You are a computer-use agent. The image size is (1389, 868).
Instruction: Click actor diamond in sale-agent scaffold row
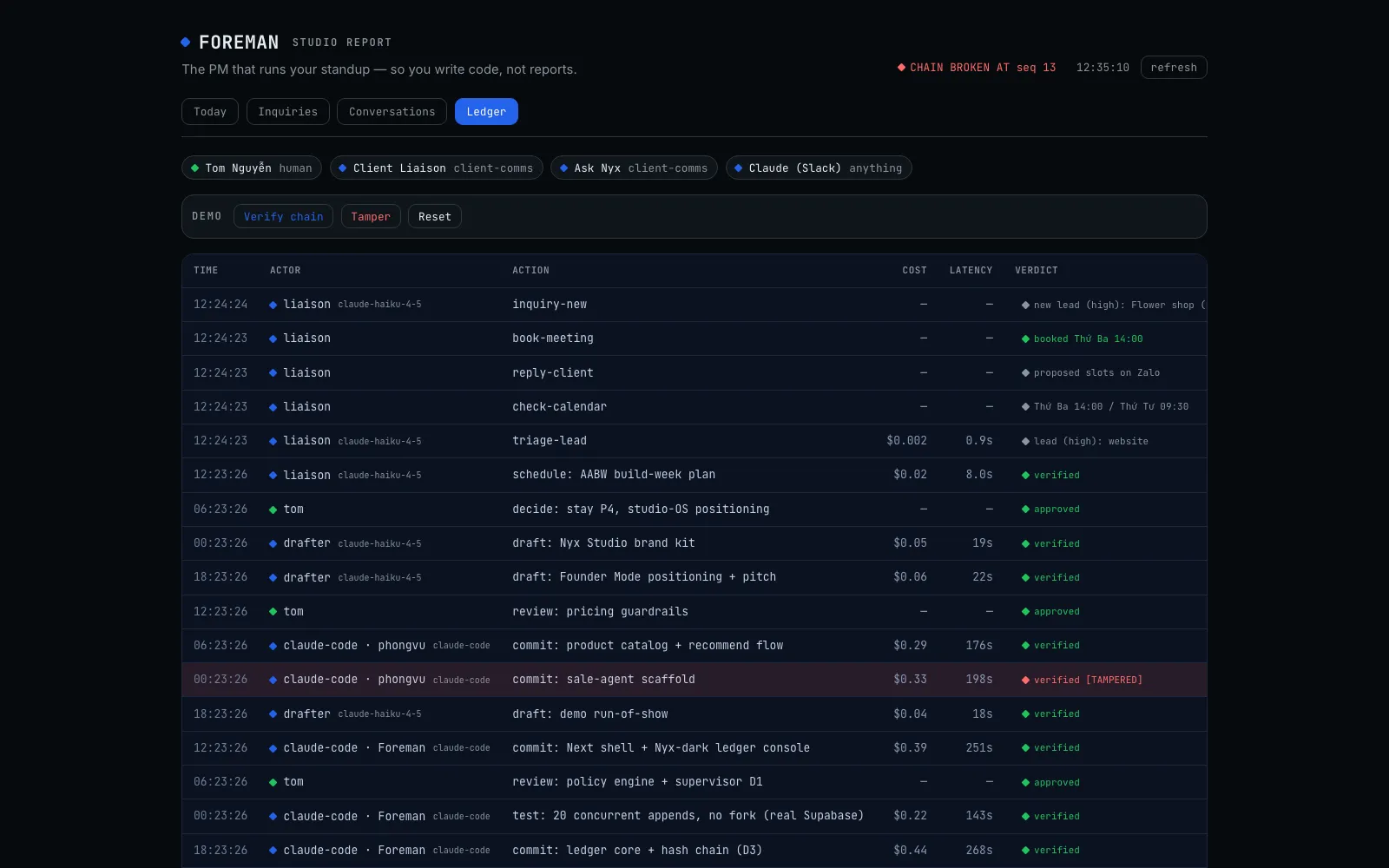(x=273, y=680)
